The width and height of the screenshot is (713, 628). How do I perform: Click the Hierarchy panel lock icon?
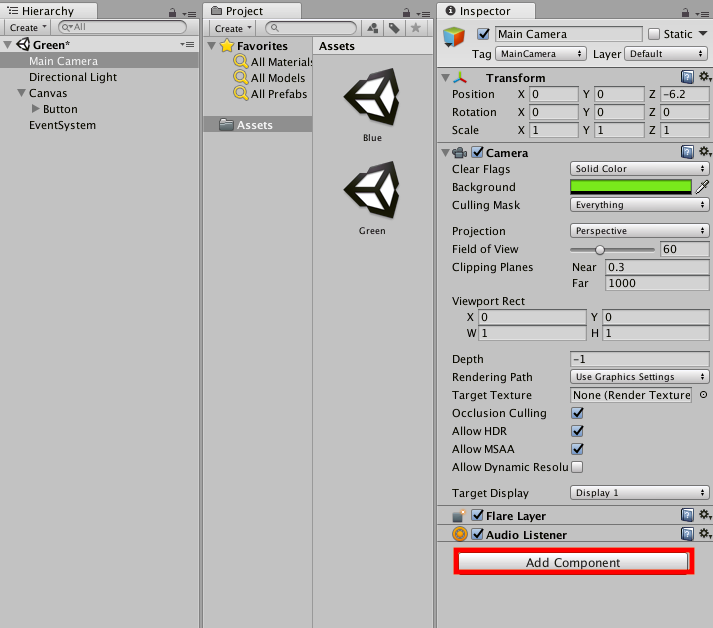point(172,13)
